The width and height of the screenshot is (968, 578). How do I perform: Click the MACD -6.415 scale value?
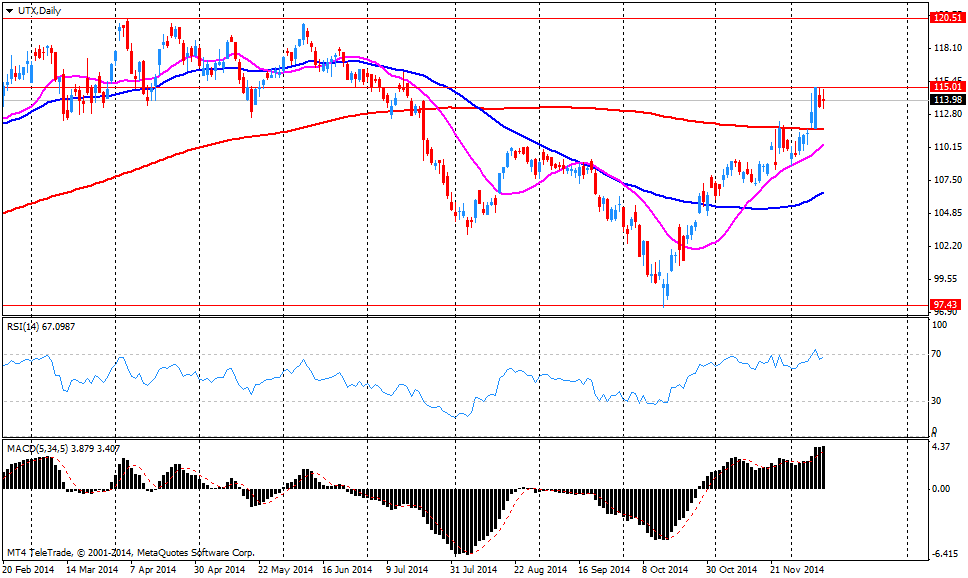point(944,554)
